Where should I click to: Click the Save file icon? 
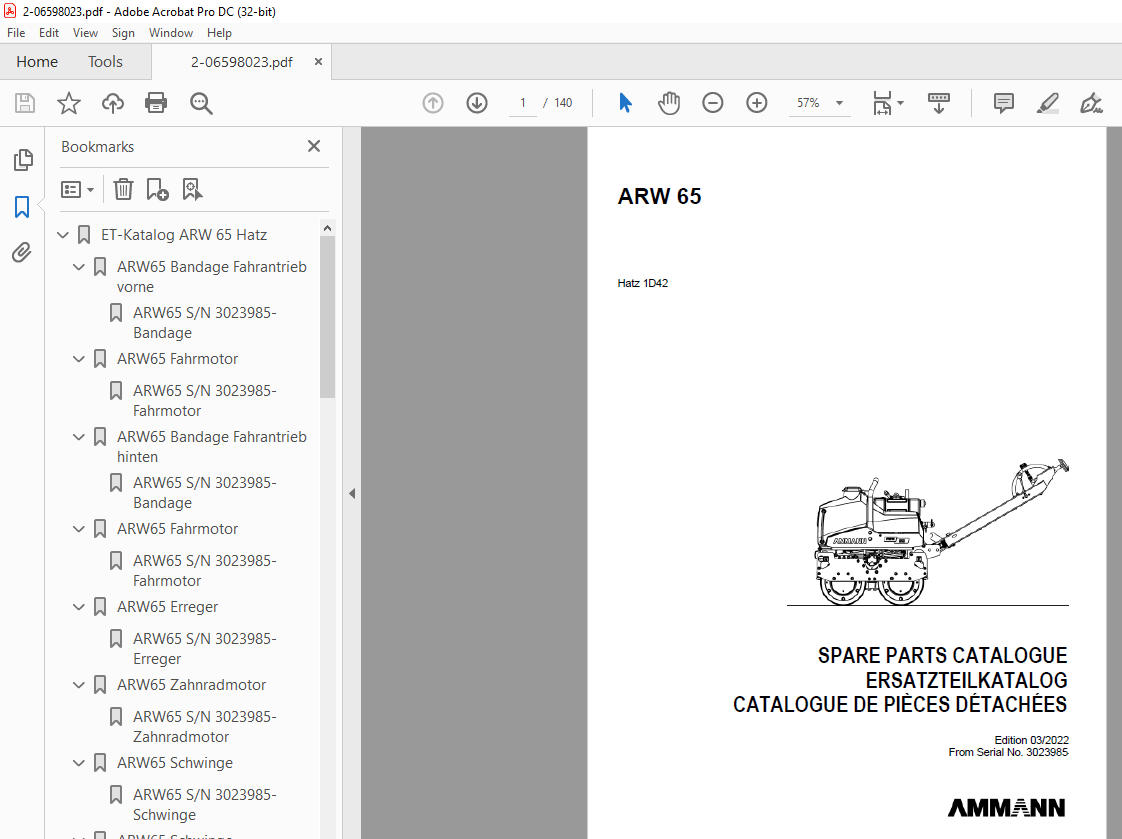click(25, 103)
